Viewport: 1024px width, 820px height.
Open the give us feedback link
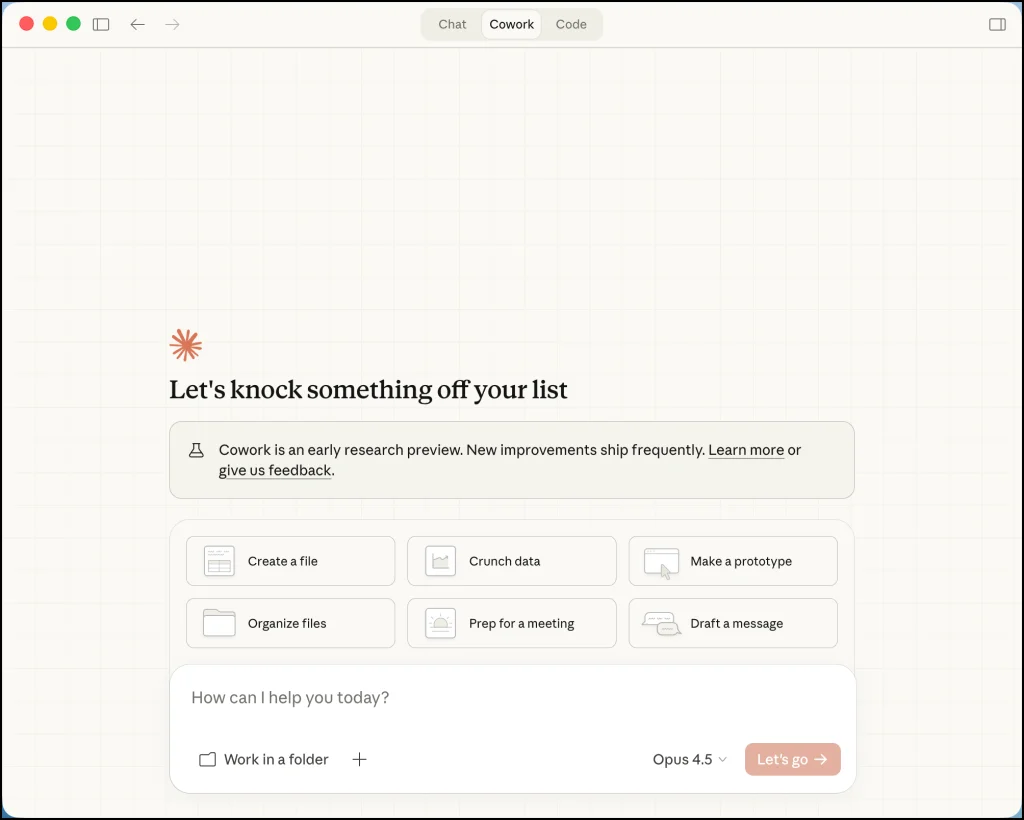pyautogui.click(x=275, y=470)
